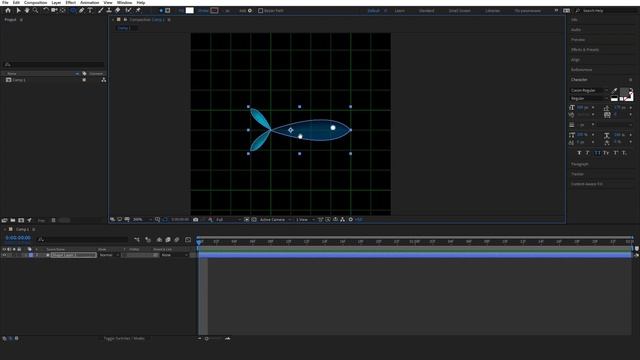Toggle Faux Bold in the Character panel
This screenshot has height=360, width=640.
(579, 153)
